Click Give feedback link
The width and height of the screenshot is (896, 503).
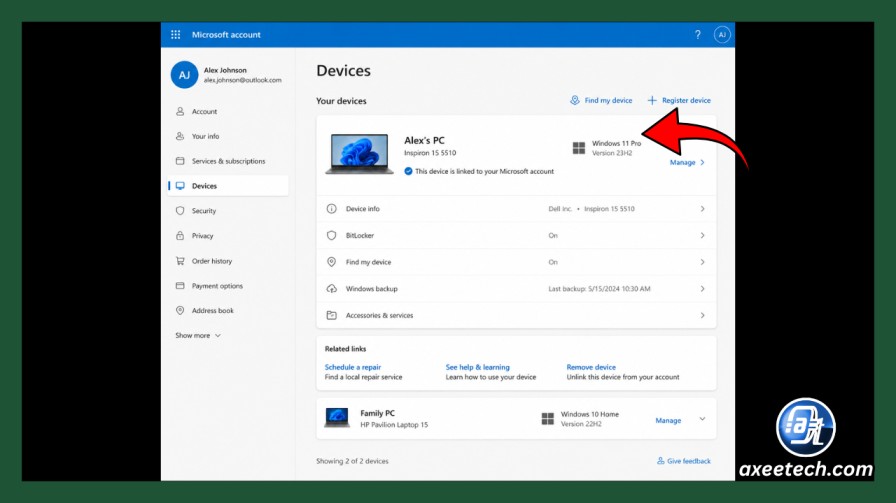(x=689, y=461)
